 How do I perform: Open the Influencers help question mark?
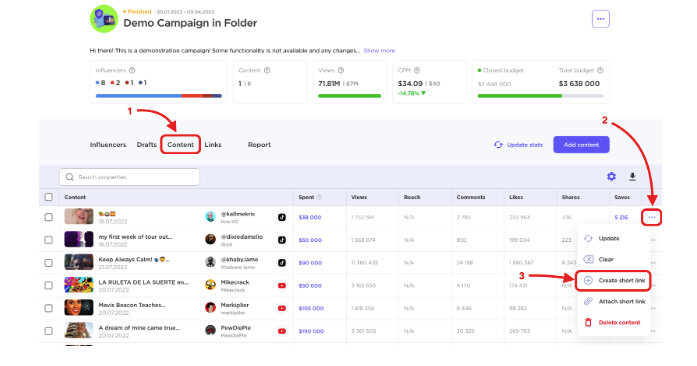tap(132, 70)
